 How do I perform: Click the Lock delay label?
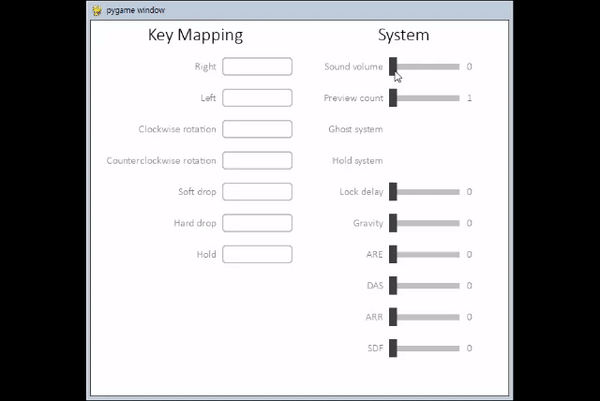point(361,192)
